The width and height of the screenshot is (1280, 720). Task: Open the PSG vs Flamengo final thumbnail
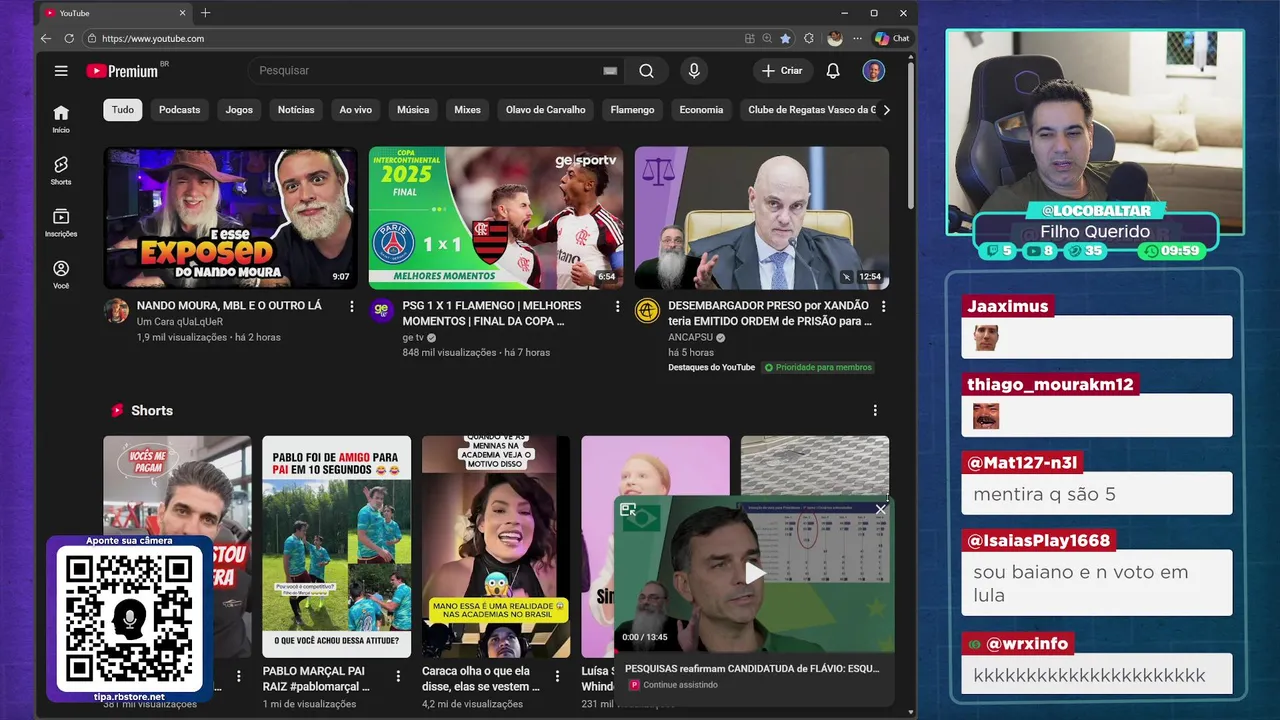click(496, 218)
